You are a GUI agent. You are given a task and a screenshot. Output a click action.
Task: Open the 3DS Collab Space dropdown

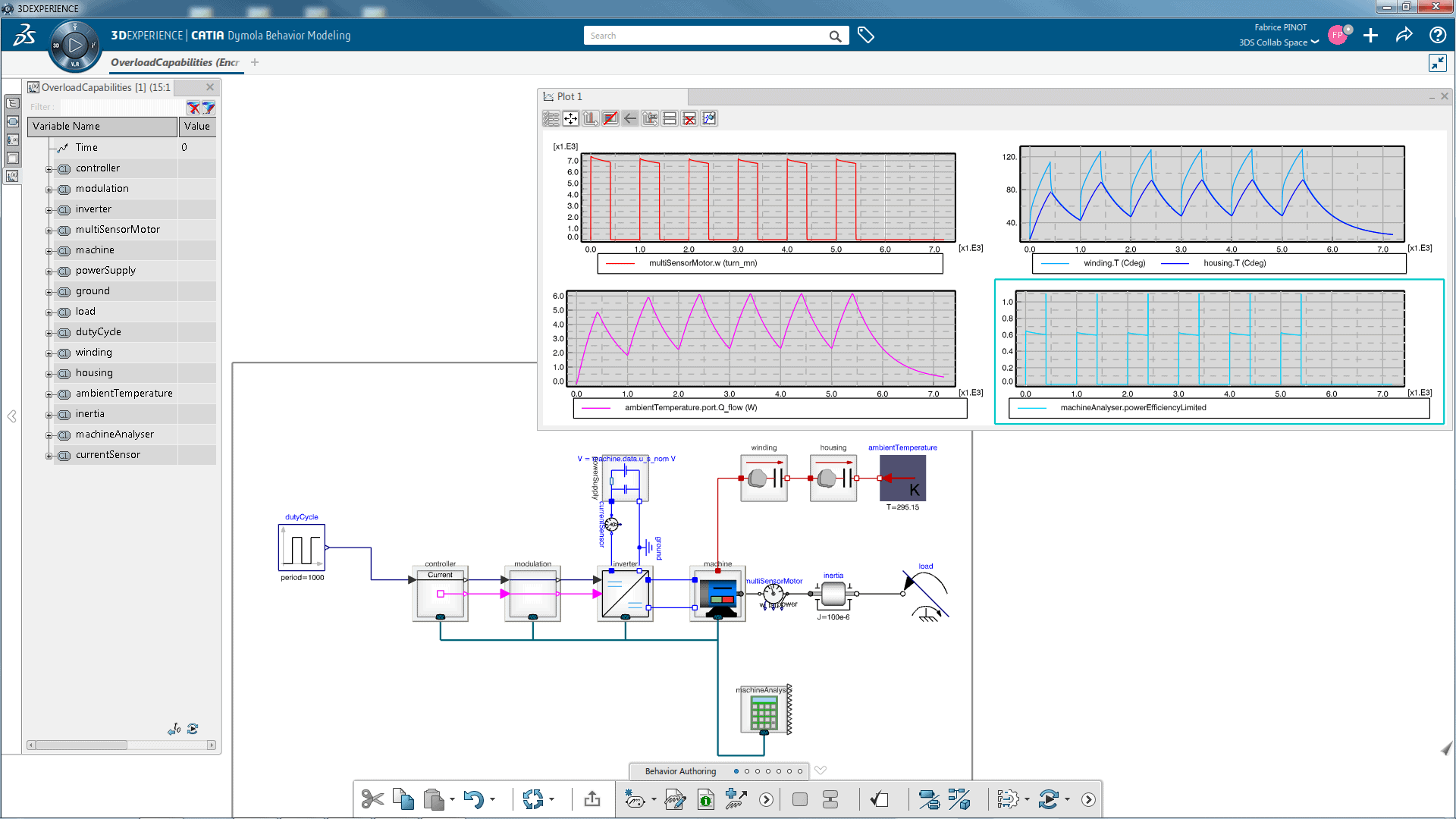pyautogui.click(x=1279, y=42)
